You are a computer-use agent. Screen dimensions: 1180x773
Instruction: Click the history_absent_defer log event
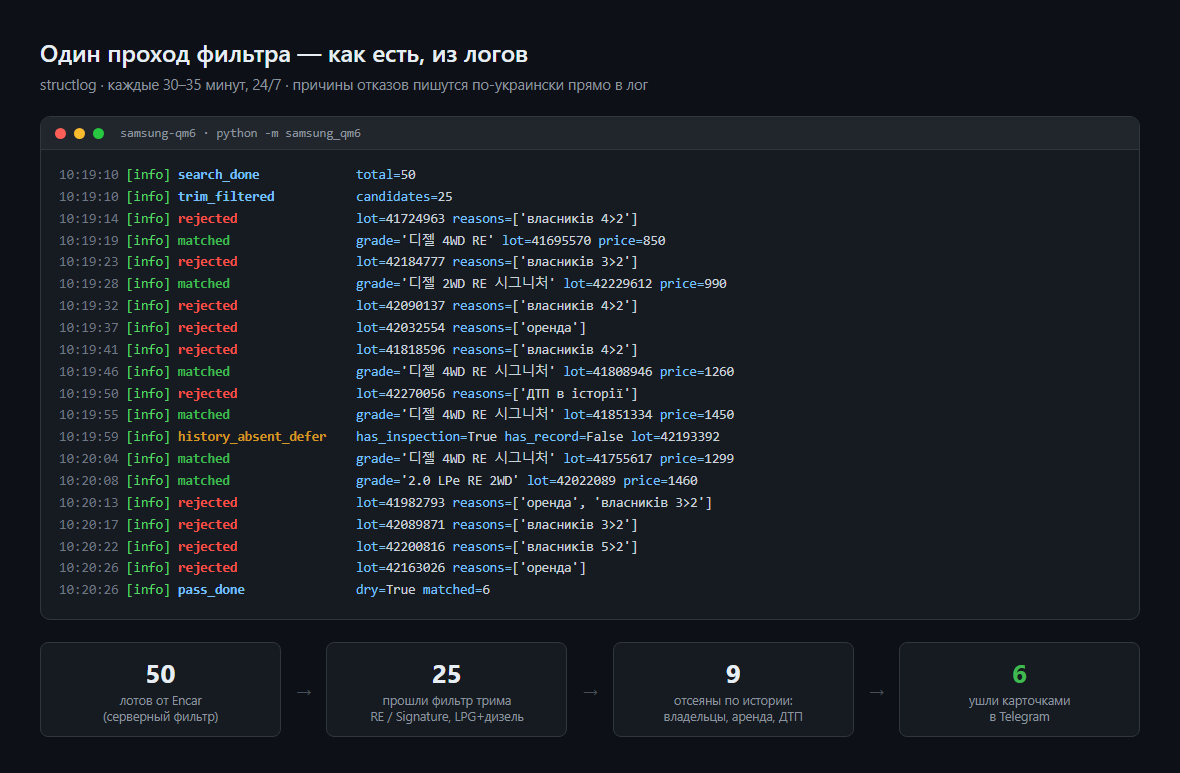[x=252, y=437]
